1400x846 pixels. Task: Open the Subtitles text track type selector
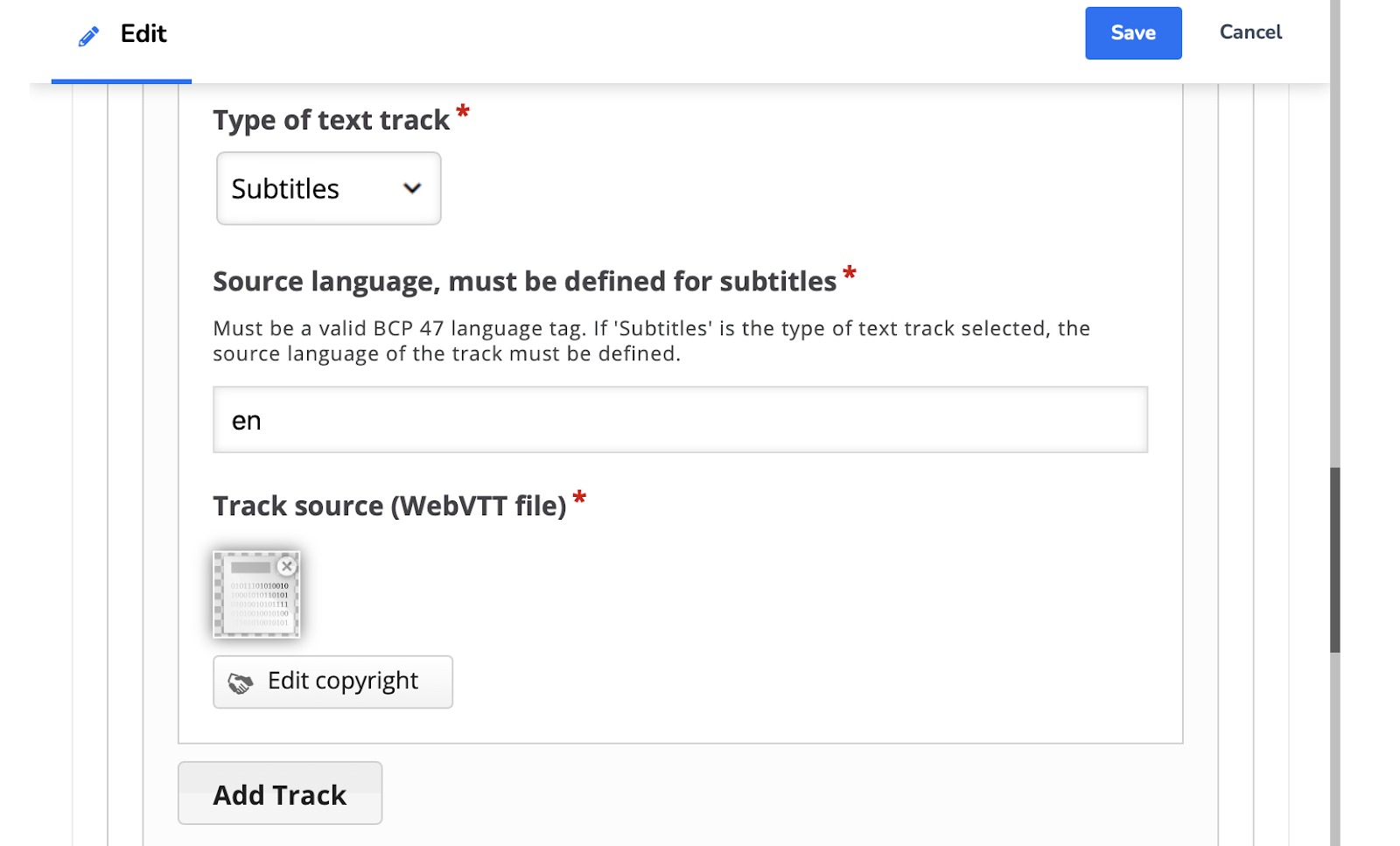[x=329, y=188]
